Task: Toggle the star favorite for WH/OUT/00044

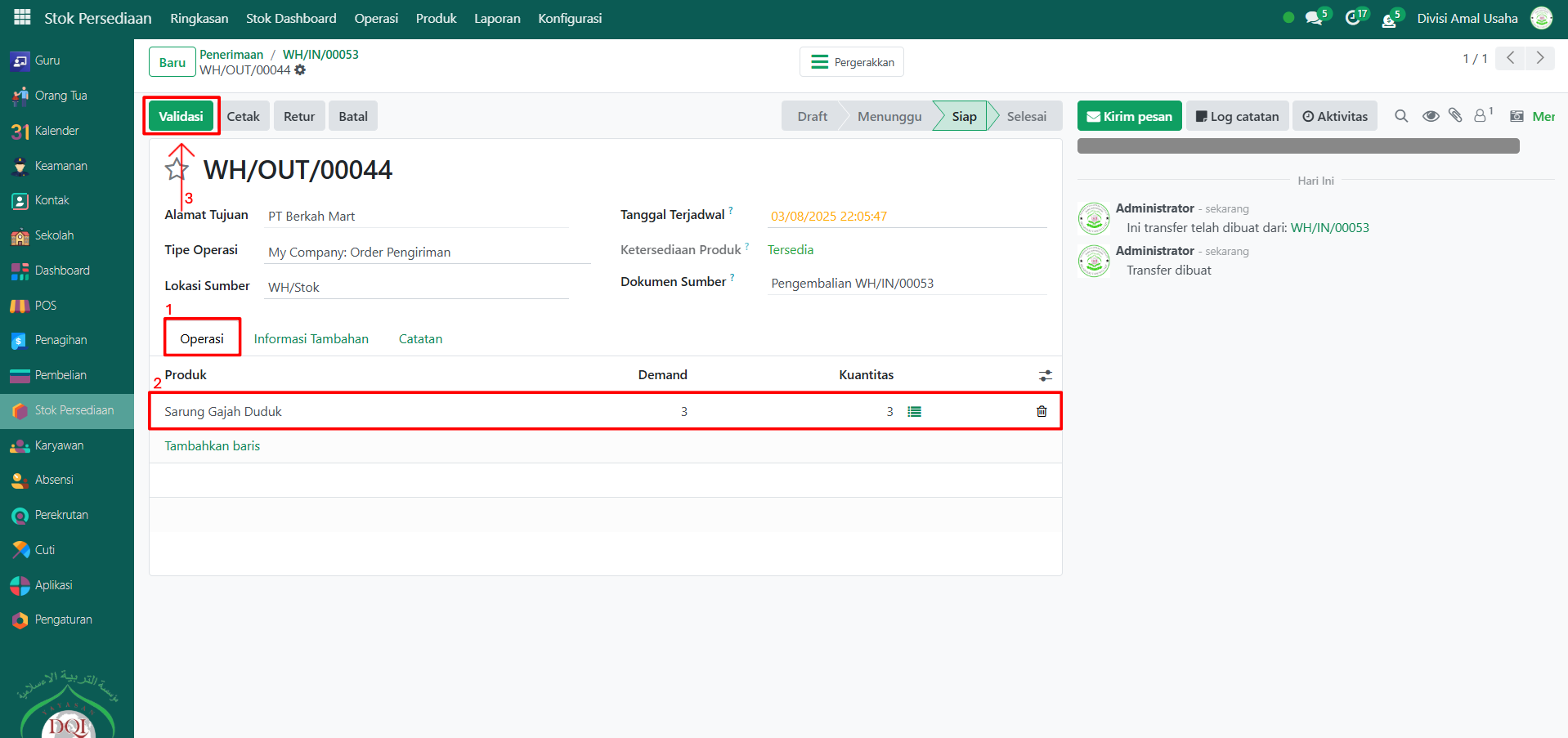Action: (177, 170)
